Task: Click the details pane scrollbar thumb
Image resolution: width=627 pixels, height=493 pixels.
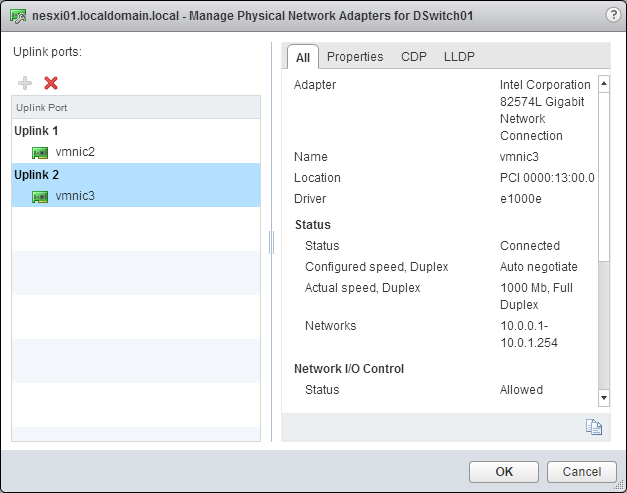Action: point(604,177)
